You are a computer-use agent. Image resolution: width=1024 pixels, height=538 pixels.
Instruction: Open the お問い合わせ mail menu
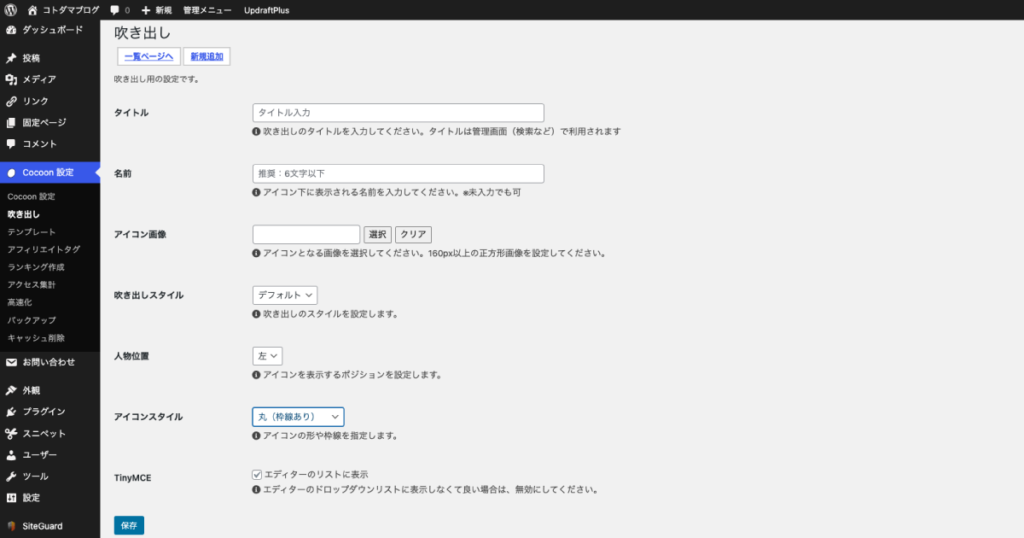click(x=48, y=362)
